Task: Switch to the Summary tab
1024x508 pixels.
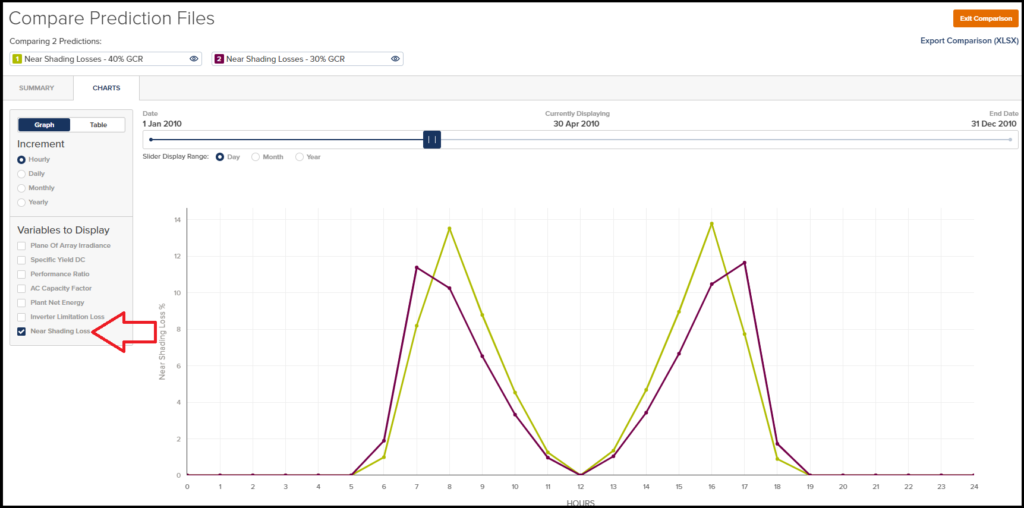Action: pyautogui.click(x=37, y=87)
